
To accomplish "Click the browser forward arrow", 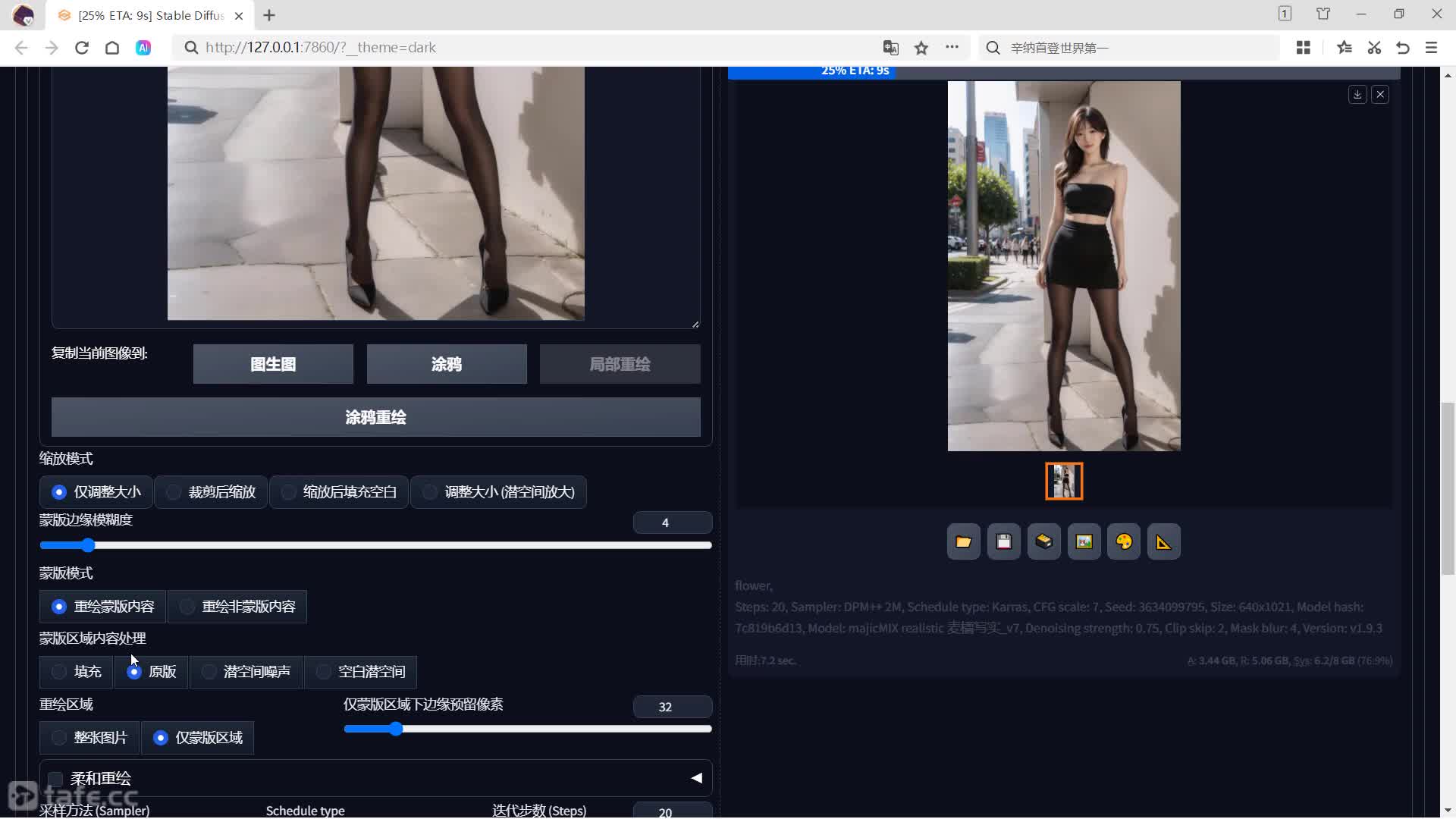I will point(52,48).
